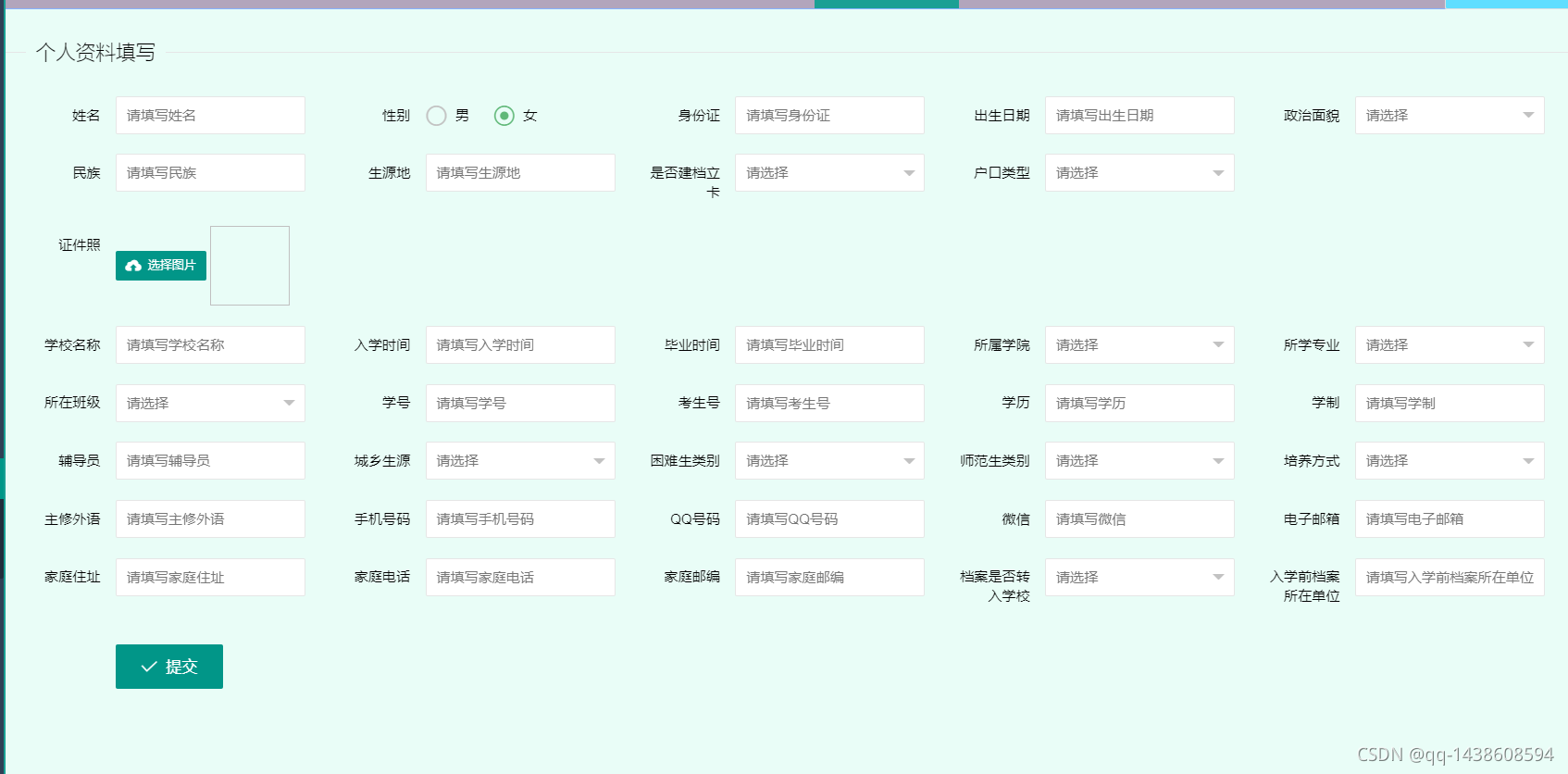Focus the 生源地 input field

tap(520, 173)
